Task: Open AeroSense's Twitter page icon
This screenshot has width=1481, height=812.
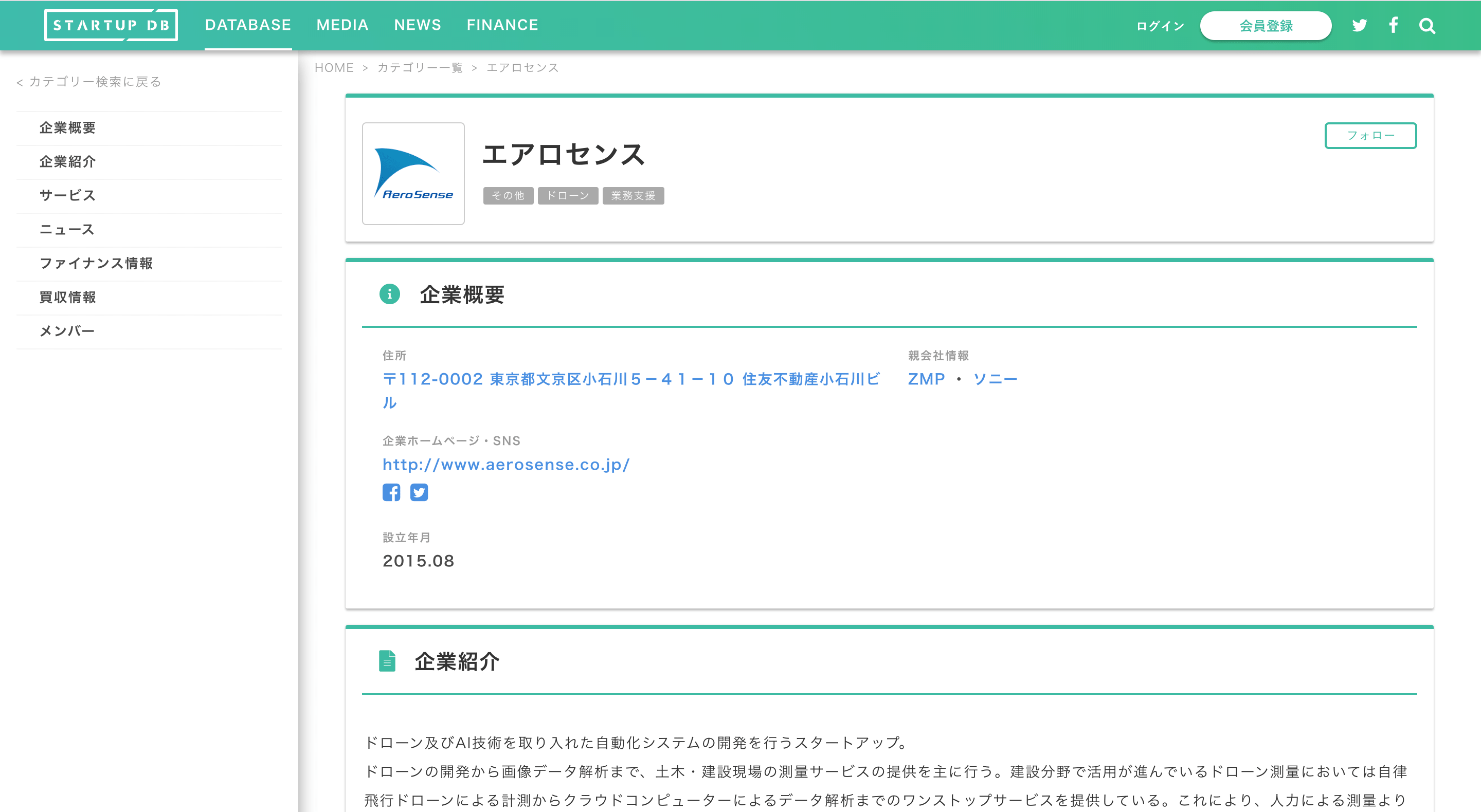Action: coord(419,492)
